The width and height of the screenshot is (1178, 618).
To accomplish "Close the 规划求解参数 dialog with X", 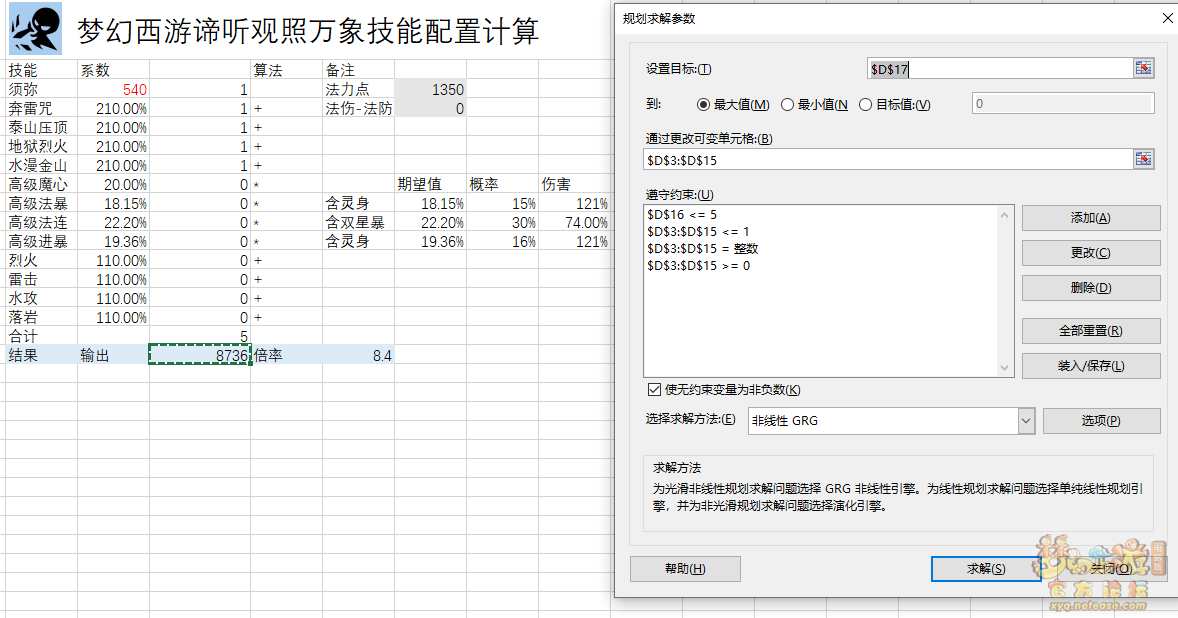I will pyautogui.click(x=1167, y=17).
